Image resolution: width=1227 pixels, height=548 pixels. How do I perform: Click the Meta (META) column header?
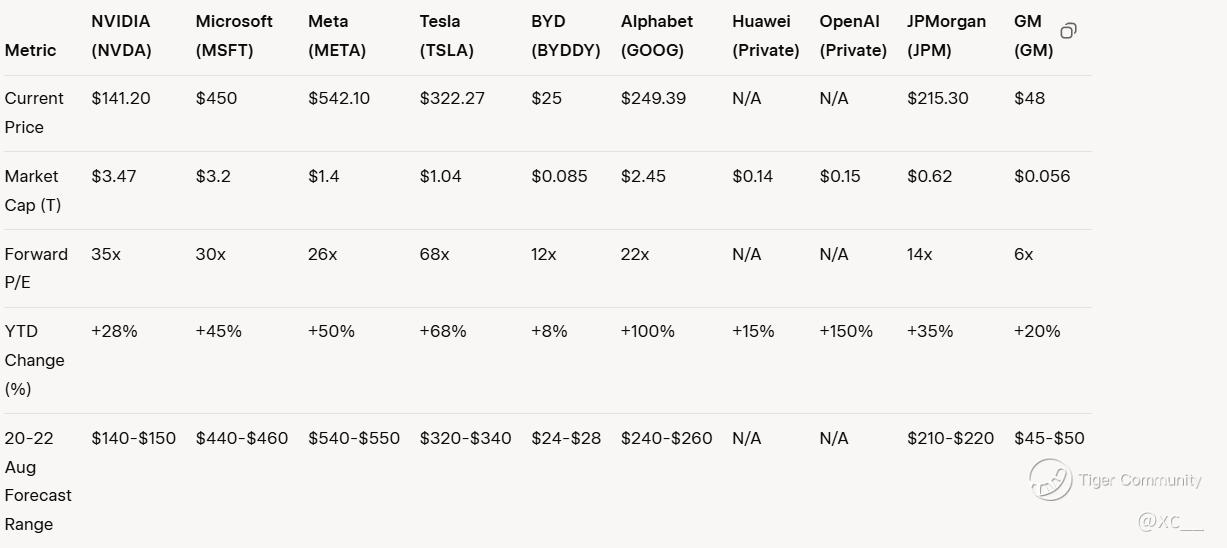click(x=337, y=36)
